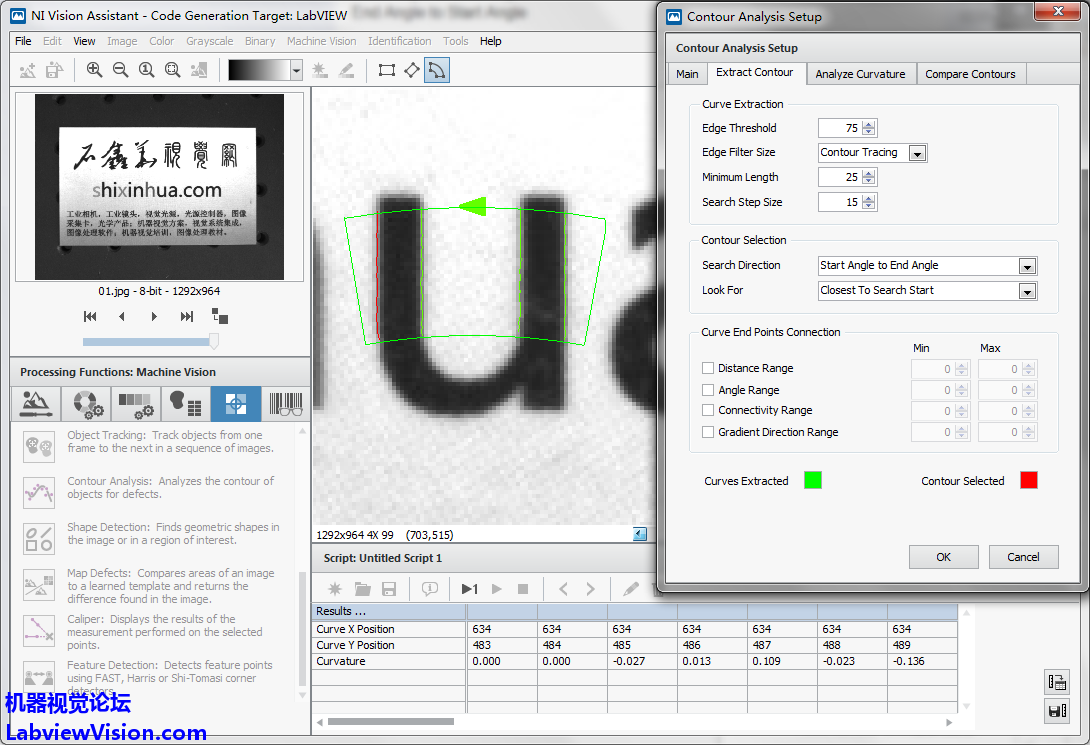Click the Curves Extracted green color swatch
Image resolution: width=1090 pixels, height=745 pixels.
click(x=813, y=481)
